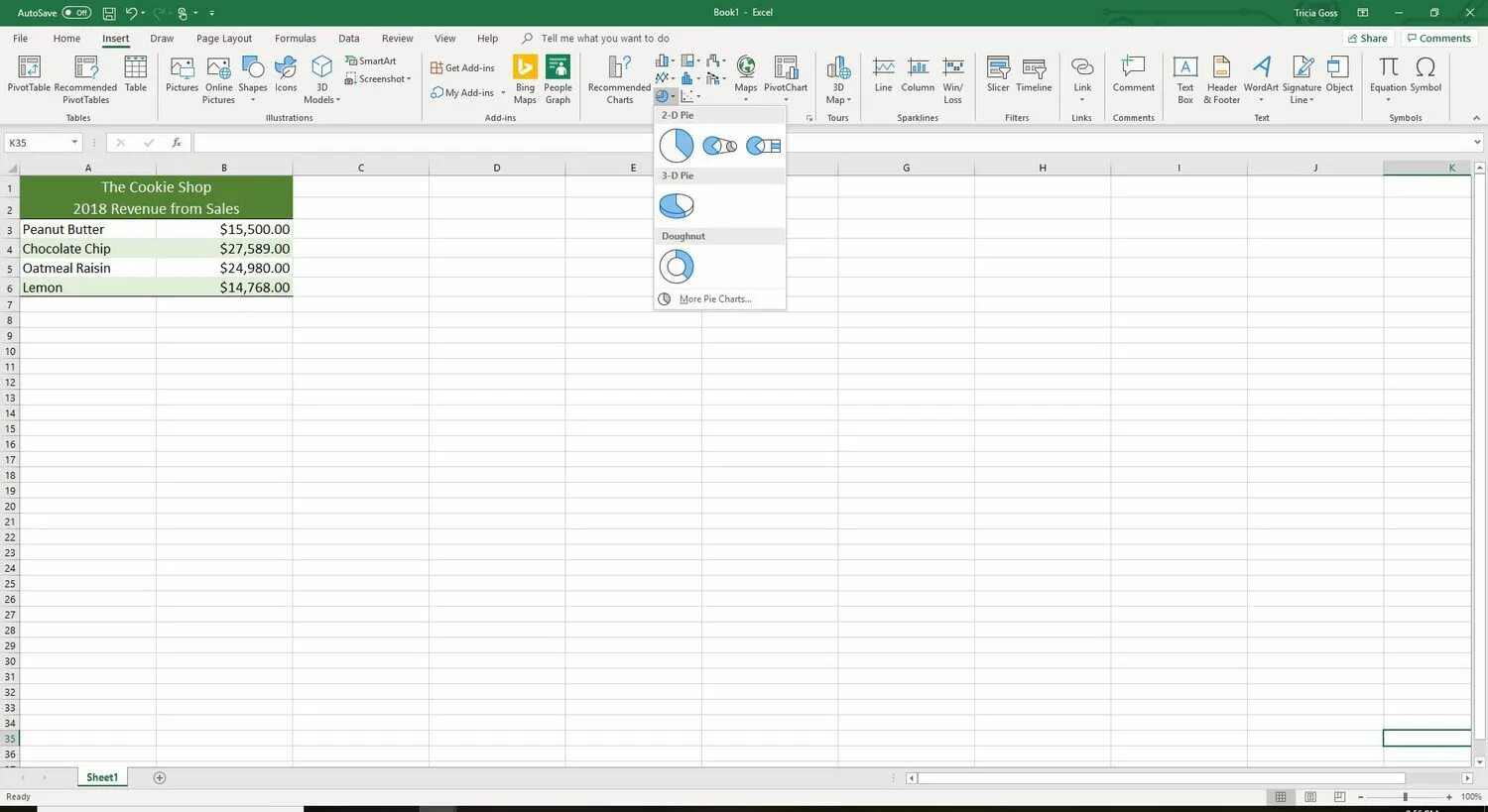
Task: Insert an Object
Action: [x=1339, y=75]
